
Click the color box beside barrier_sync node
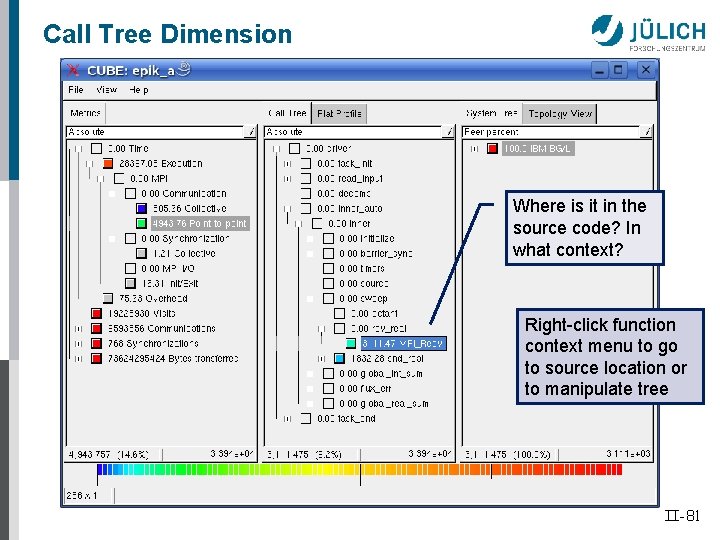(328, 253)
